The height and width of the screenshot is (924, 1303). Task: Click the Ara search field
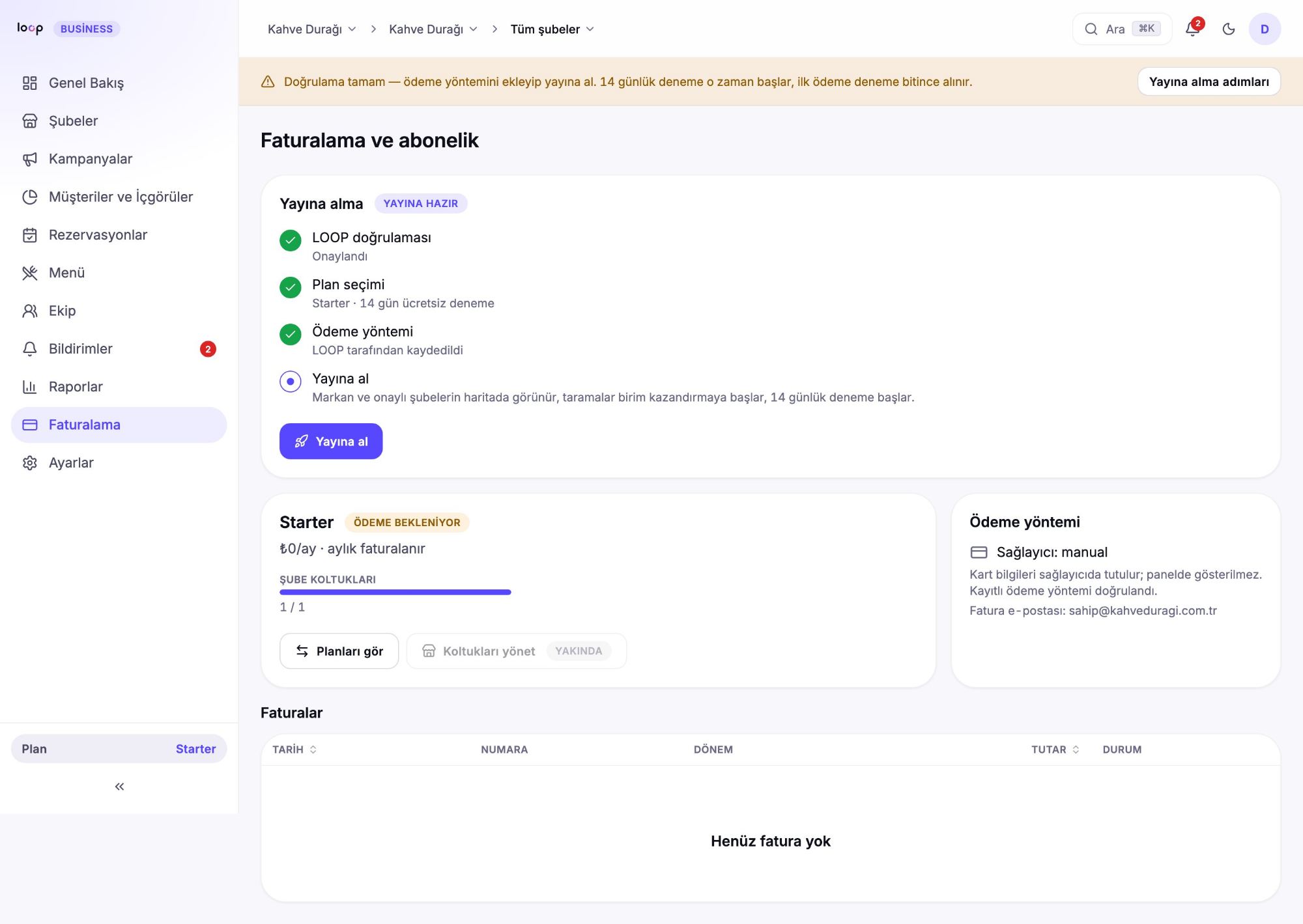tap(1123, 29)
